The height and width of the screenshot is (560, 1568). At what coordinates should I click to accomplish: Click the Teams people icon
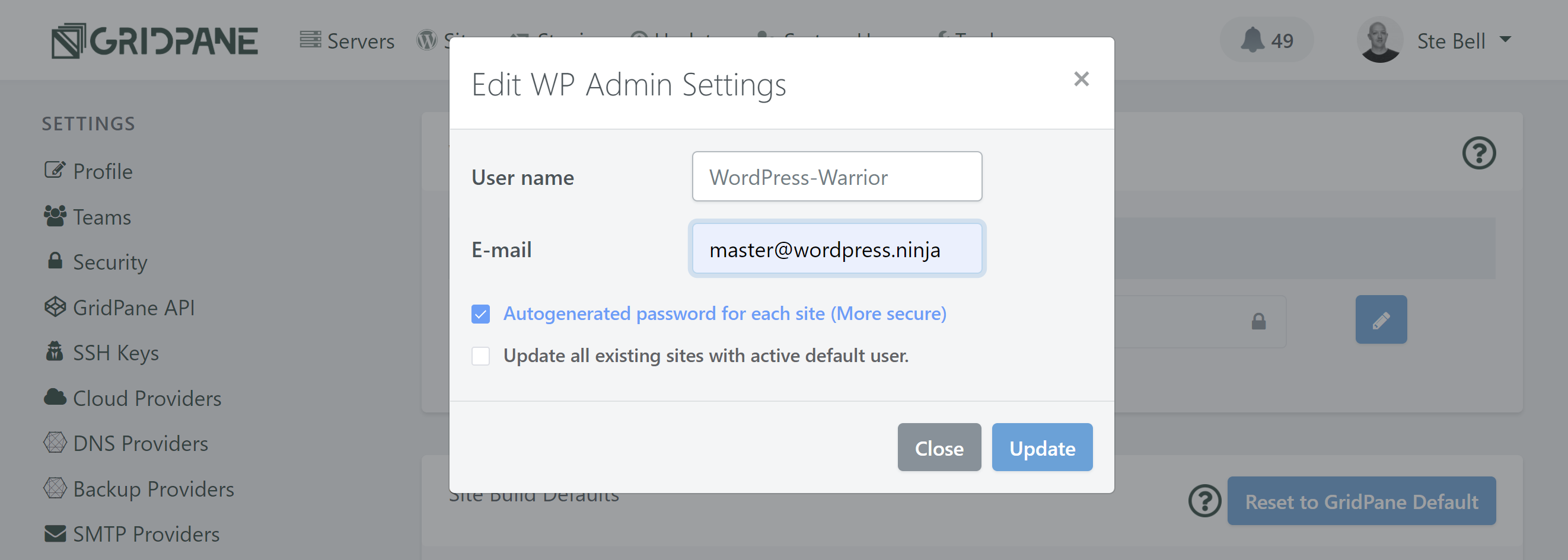coord(55,216)
